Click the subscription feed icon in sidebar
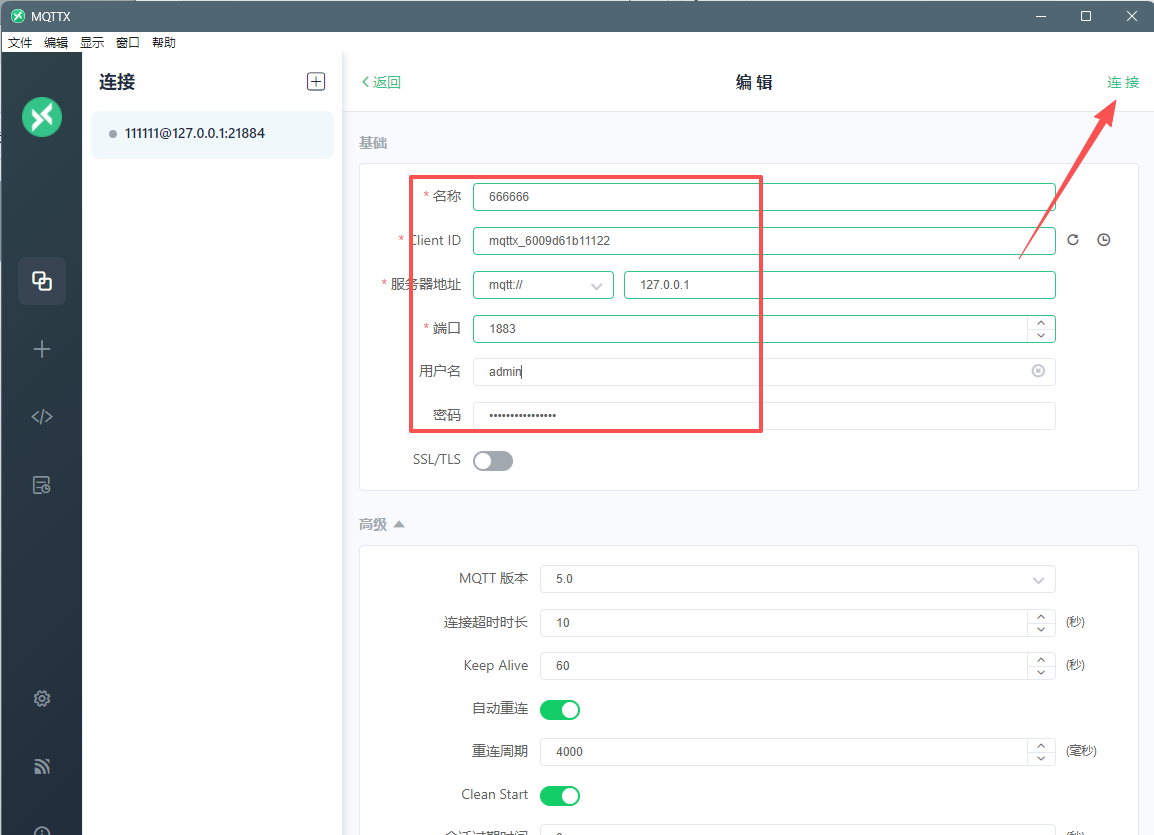 pyautogui.click(x=41, y=766)
